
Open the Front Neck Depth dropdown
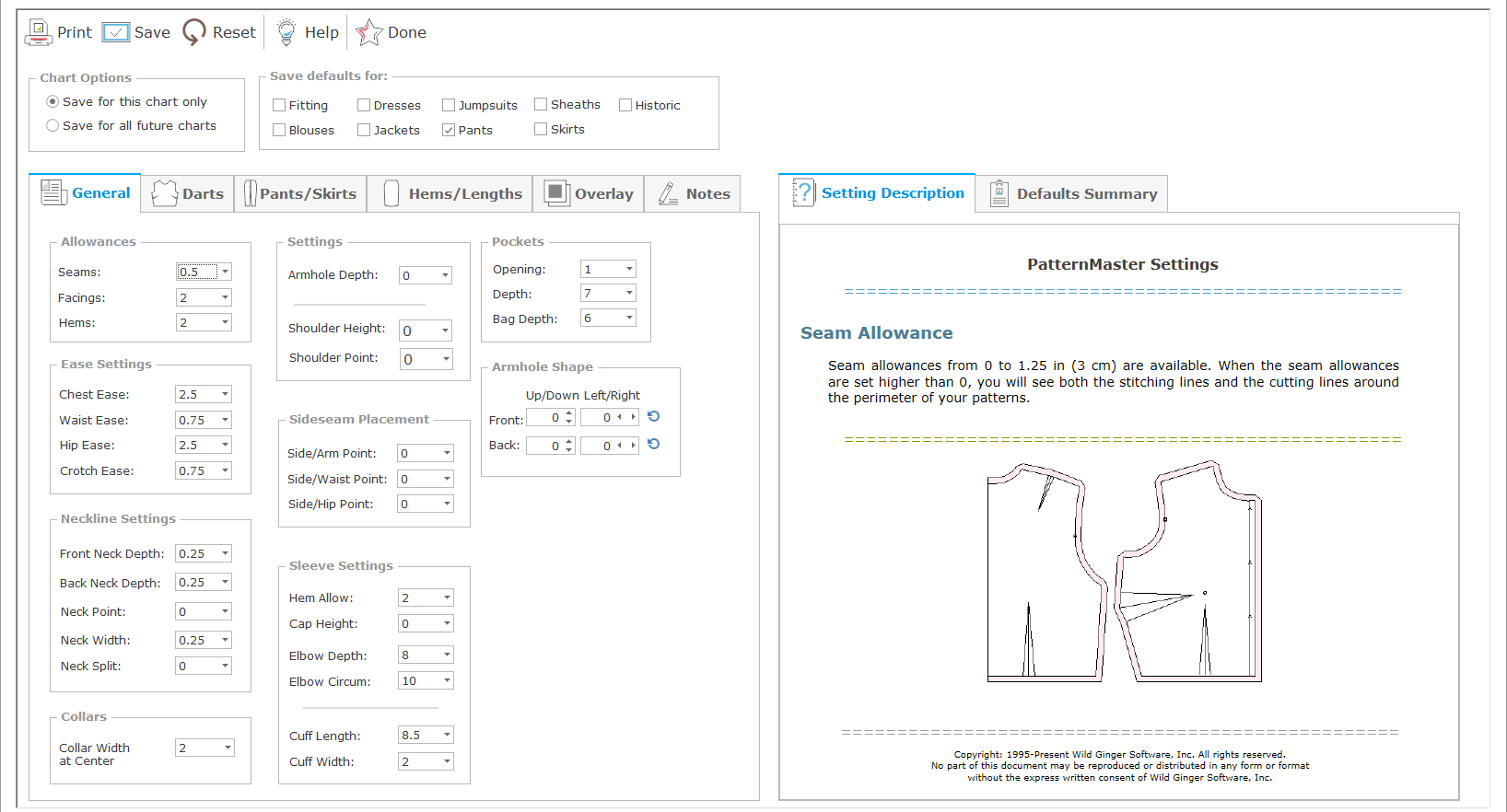tap(225, 553)
